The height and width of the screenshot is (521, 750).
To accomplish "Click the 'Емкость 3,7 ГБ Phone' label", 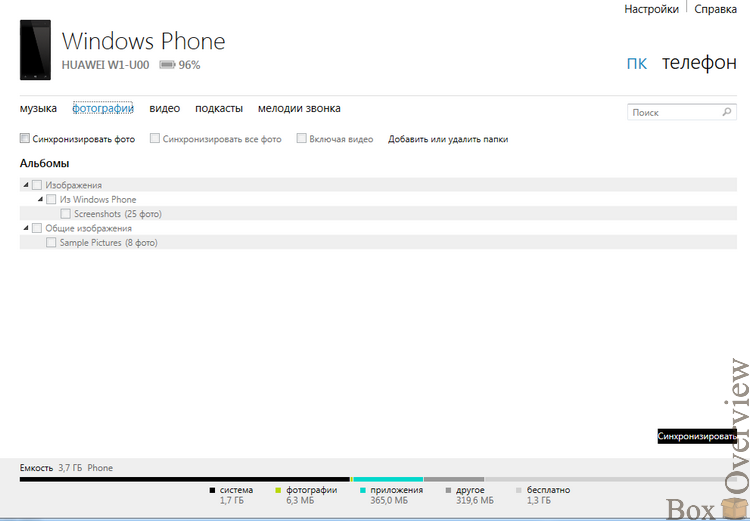I will [x=66, y=468].
